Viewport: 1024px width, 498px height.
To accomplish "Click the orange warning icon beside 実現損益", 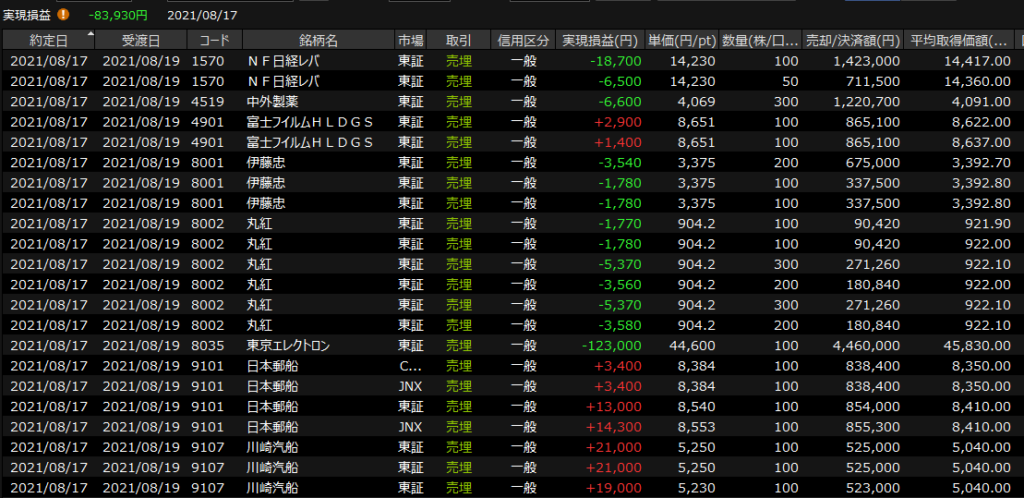I will pyautogui.click(x=63, y=15).
